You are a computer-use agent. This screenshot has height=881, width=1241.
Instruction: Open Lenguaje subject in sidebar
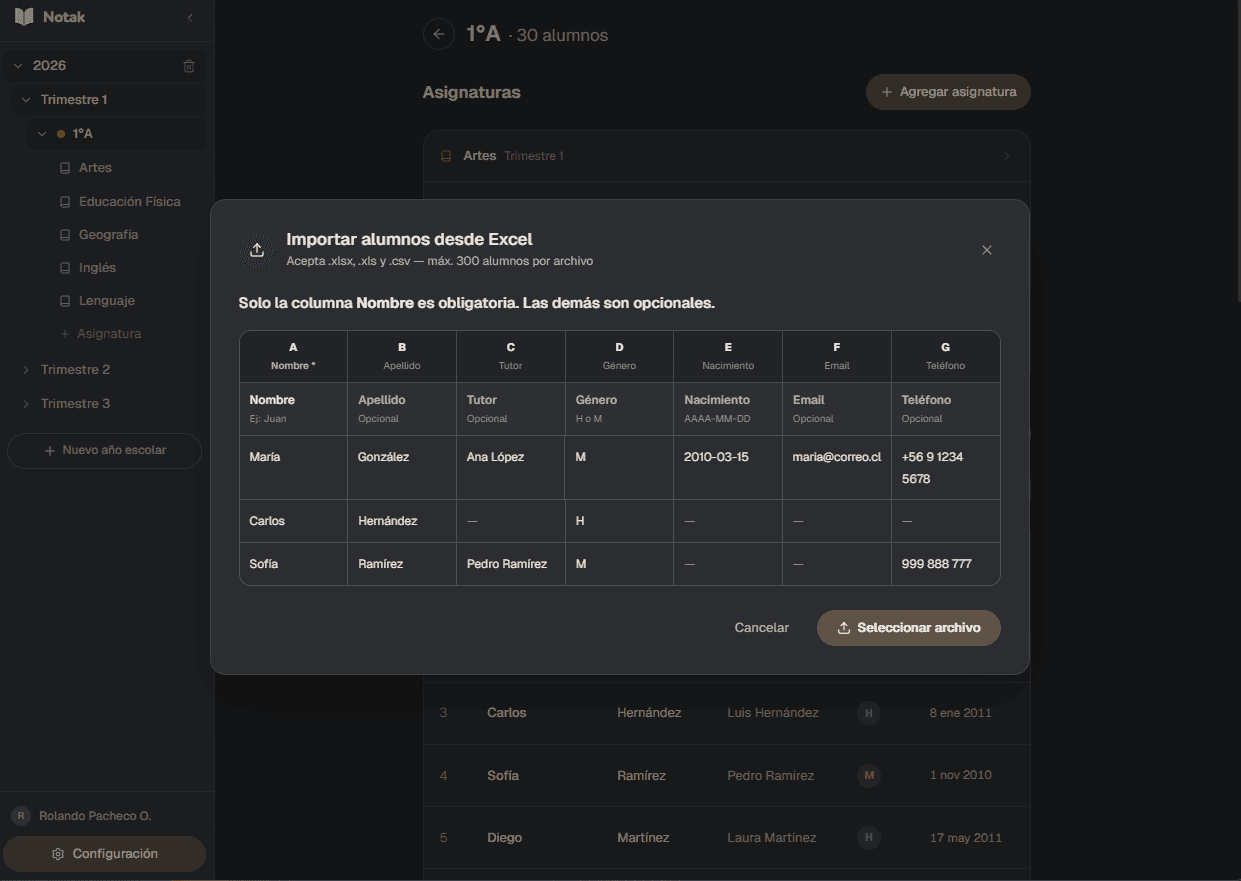point(107,301)
